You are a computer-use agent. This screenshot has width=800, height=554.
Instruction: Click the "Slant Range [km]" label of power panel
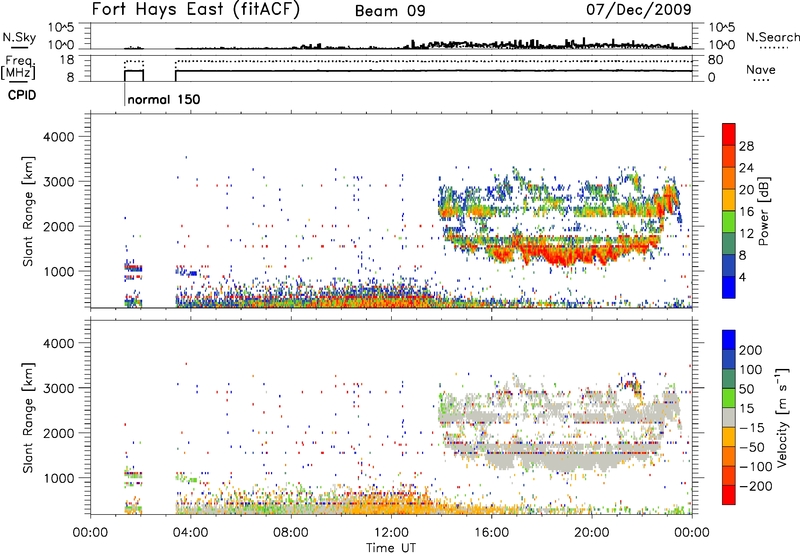pos(28,211)
